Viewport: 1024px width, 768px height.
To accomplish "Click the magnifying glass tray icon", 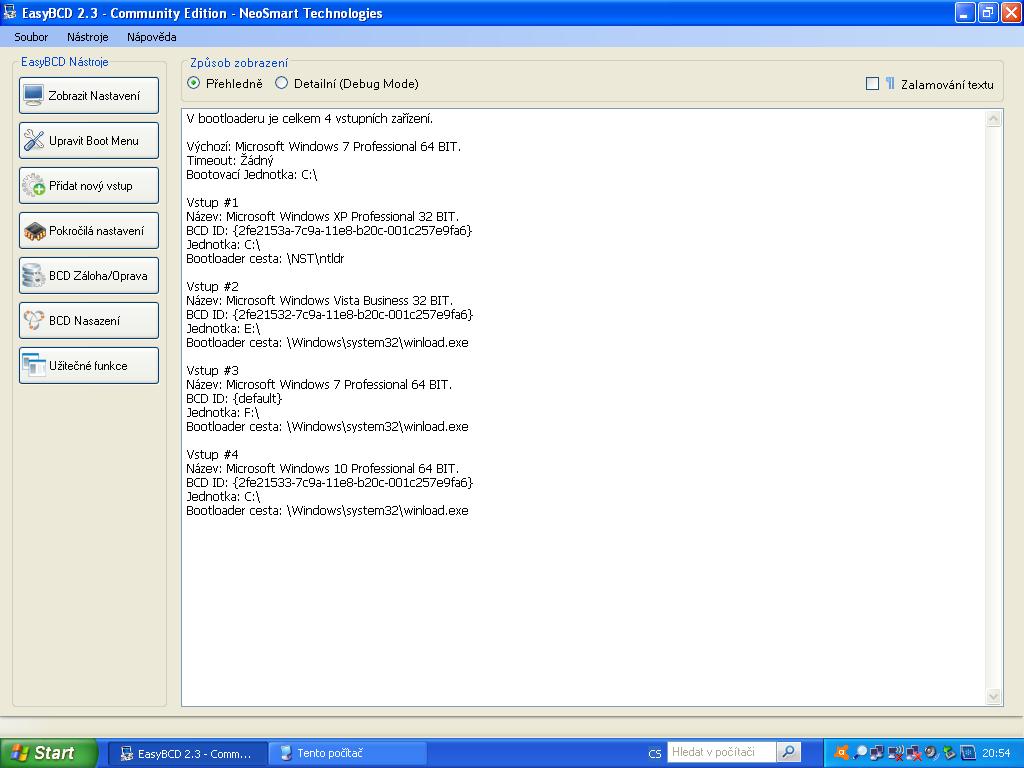I will 860,753.
